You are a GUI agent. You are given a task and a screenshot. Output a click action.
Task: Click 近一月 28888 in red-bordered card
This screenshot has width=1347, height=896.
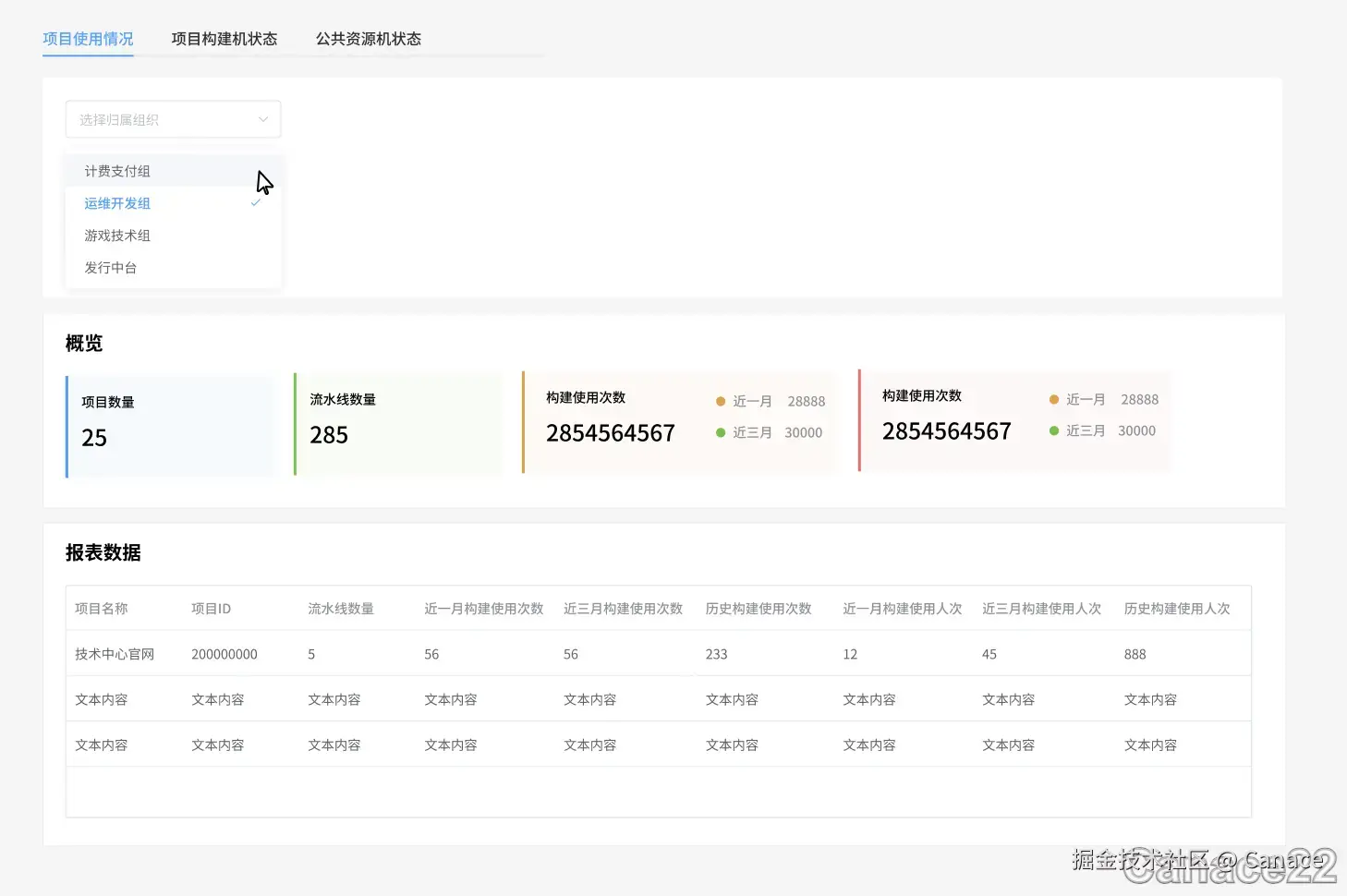(x=1104, y=399)
